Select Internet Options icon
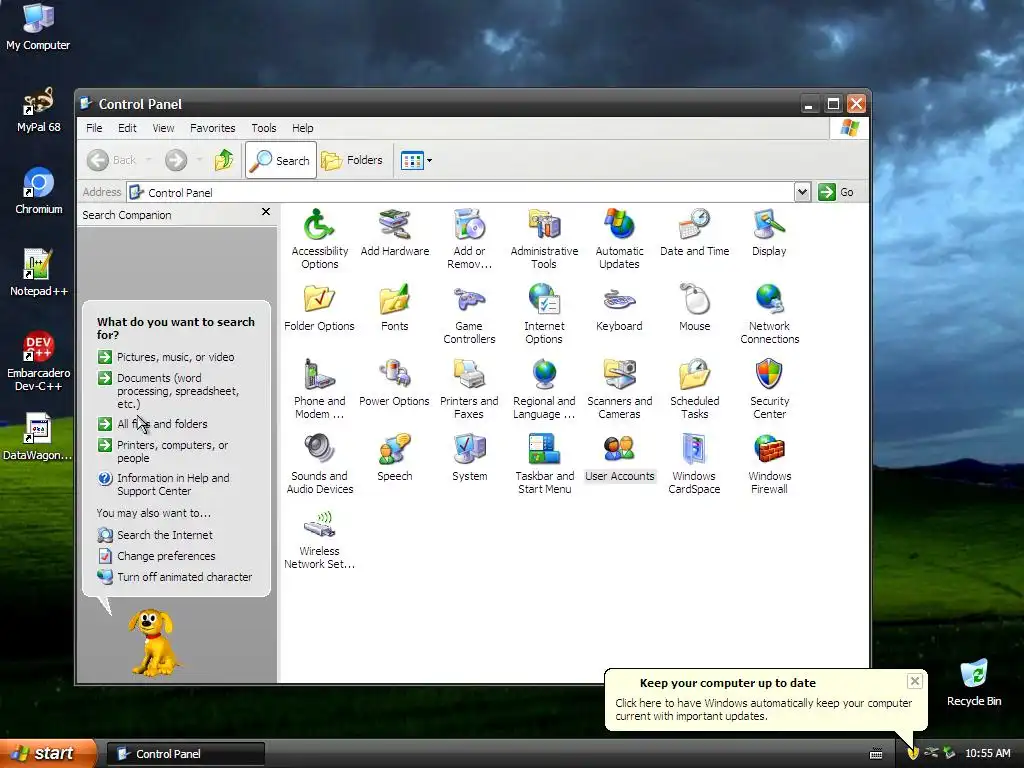Screen dimensions: 1024x768 pyautogui.click(x=544, y=313)
